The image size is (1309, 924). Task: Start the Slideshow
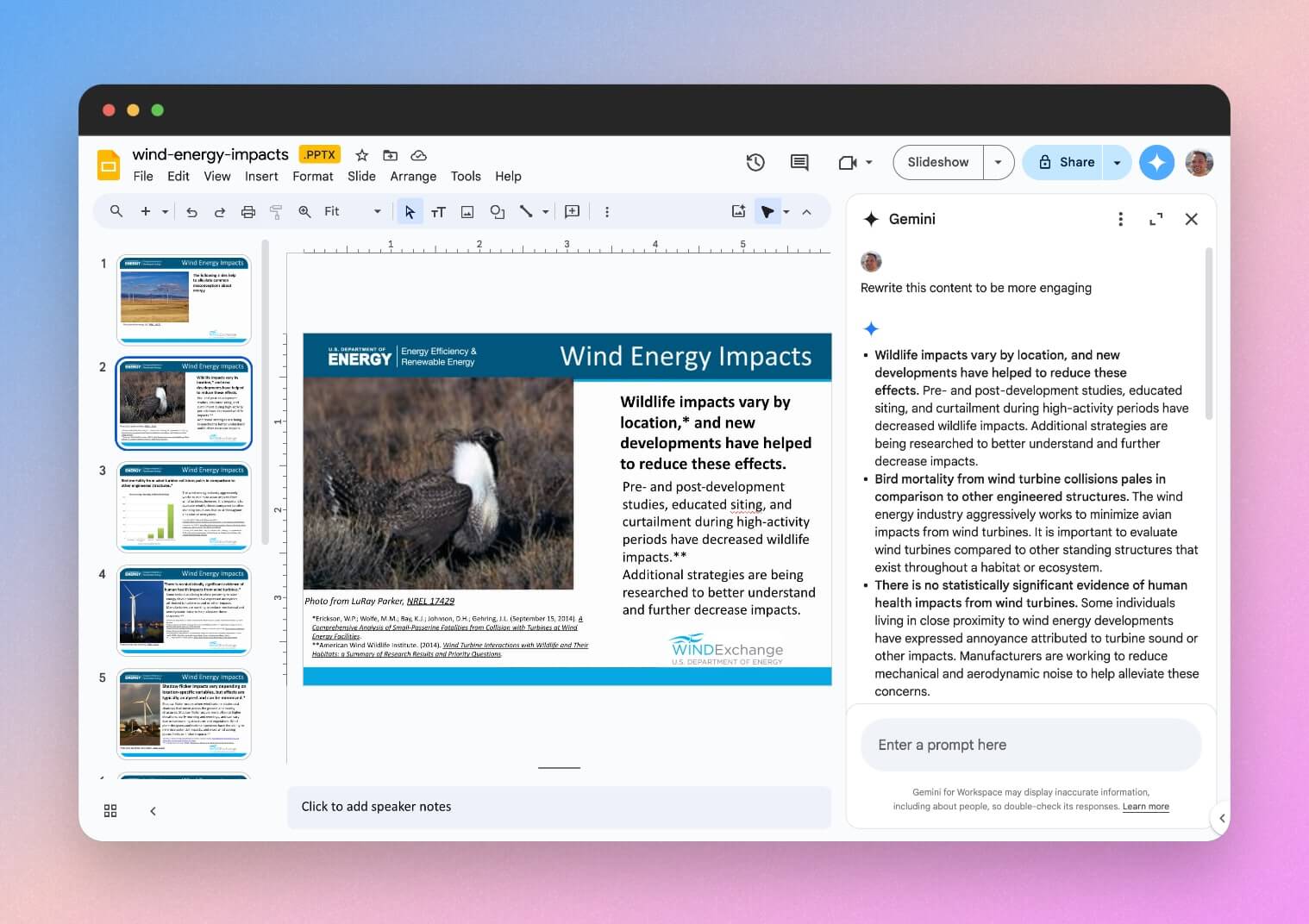(937, 162)
